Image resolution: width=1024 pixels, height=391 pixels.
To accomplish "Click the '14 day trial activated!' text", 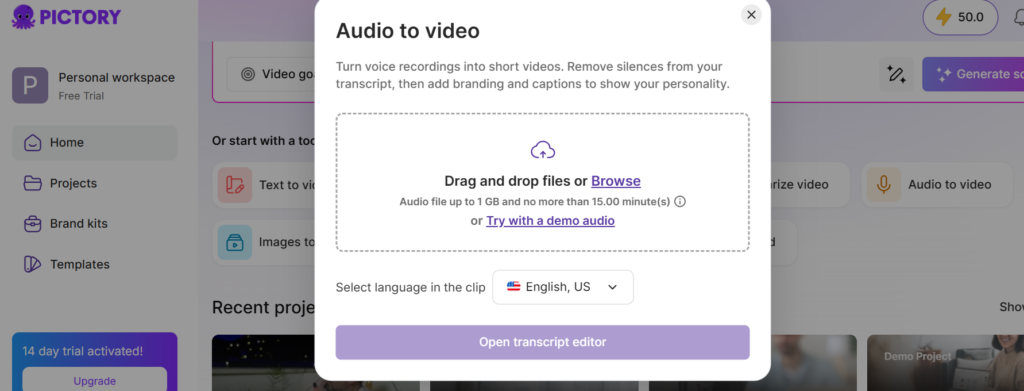I will tap(82, 351).
